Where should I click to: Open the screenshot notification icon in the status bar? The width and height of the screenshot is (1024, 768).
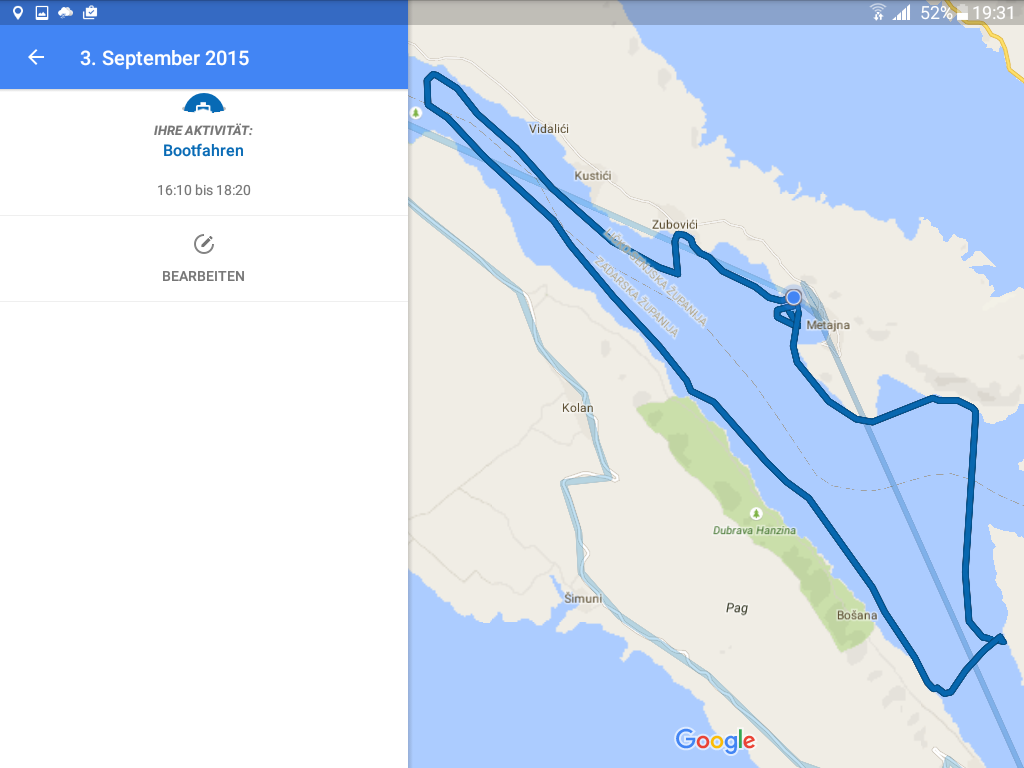[x=40, y=13]
